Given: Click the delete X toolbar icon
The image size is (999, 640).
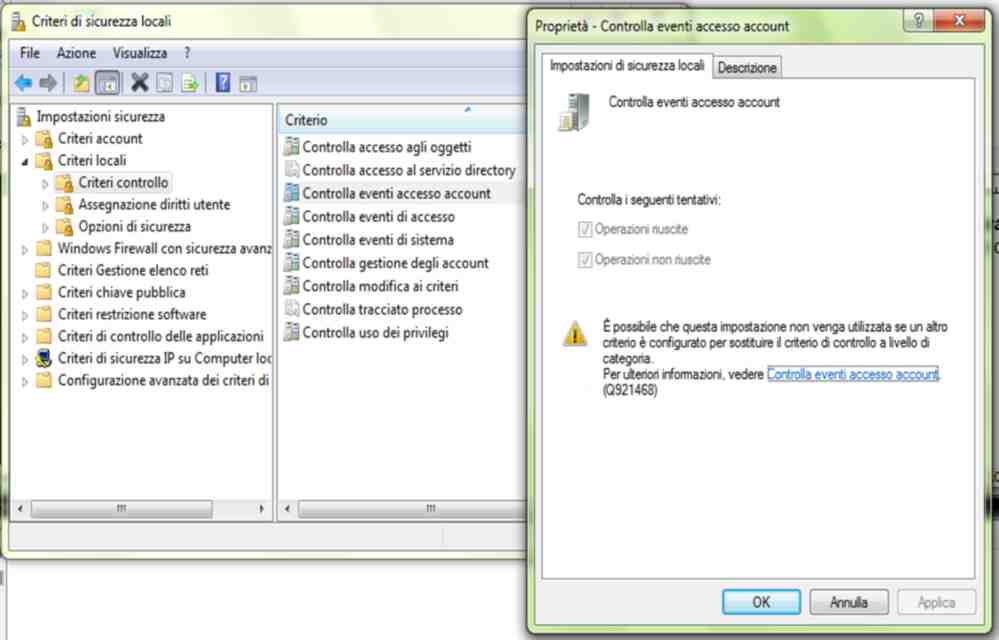Looking at the screenshot, I should [x=140, y=83].
